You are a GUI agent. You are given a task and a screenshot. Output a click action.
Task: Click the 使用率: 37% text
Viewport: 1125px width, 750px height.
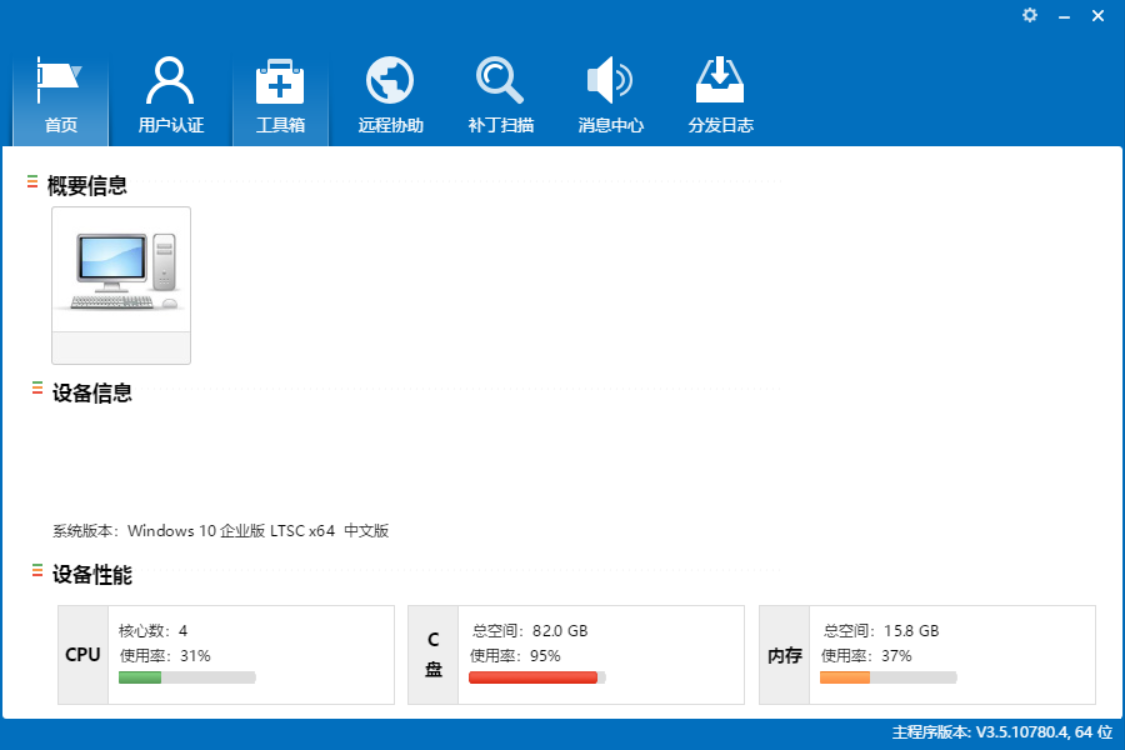coord(866,656)
